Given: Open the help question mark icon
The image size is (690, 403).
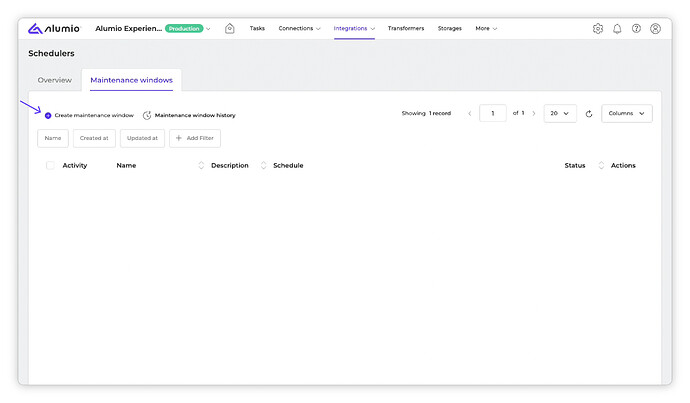Looking at the screenshot, I should [636, 29].
